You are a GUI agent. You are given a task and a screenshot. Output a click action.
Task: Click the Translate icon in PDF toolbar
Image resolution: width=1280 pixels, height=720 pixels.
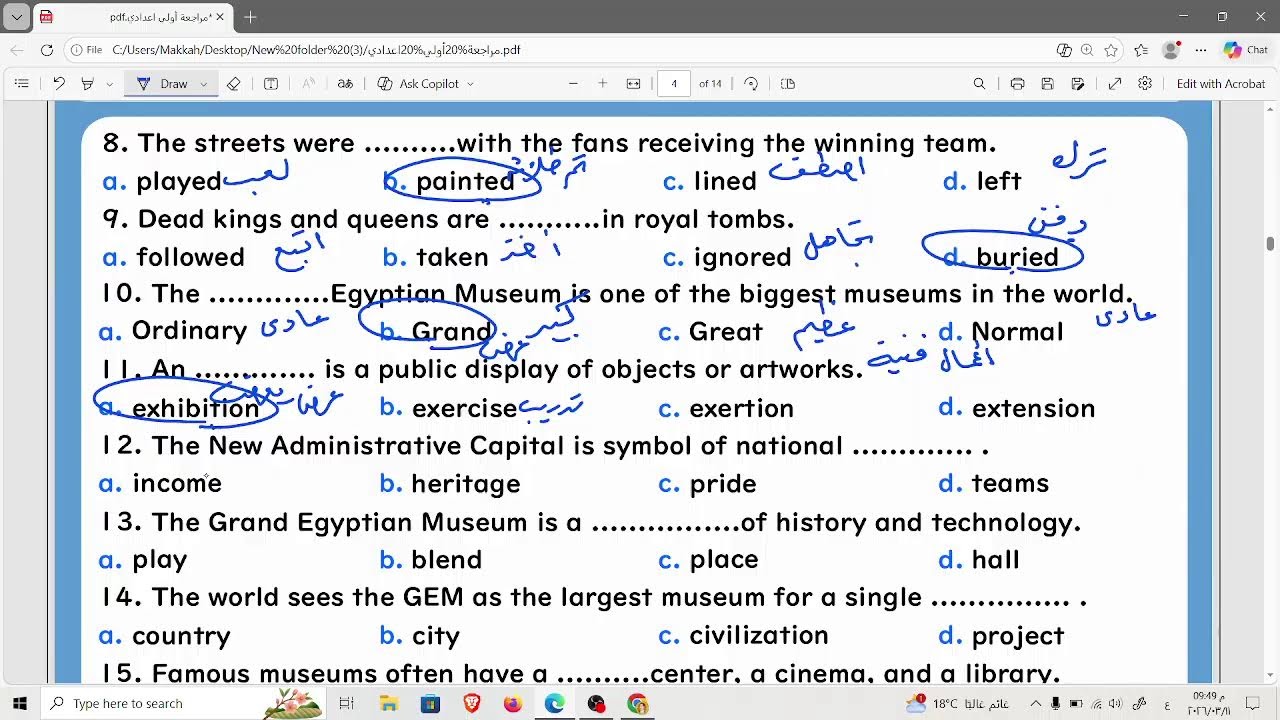click(x=345, y=84)
